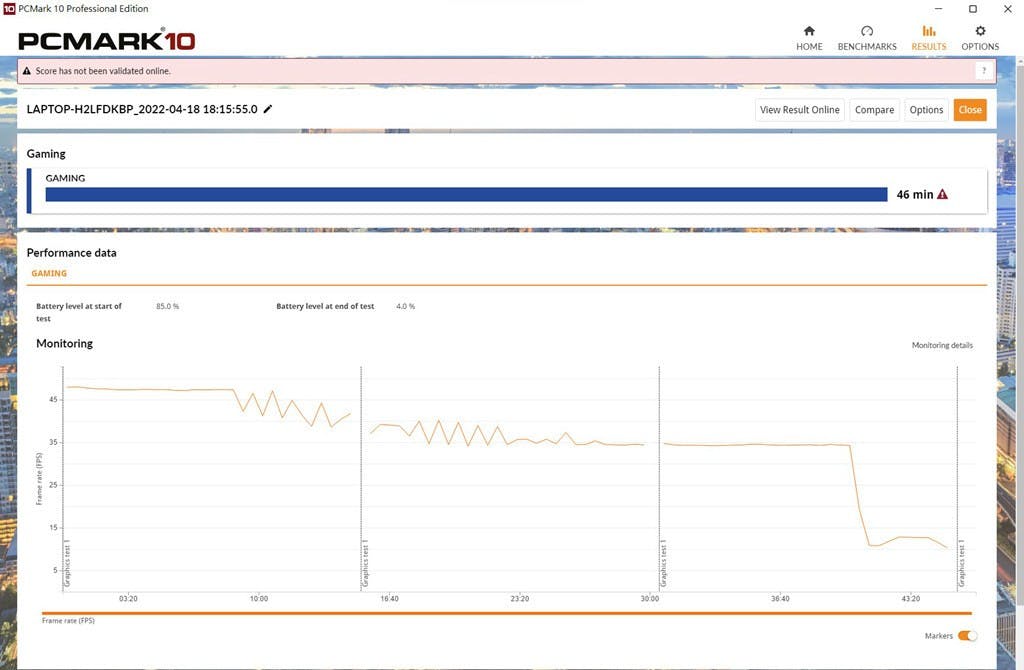Image resolution: width=1024 pixels, height=670 pixels.
Task: Click the blue Gaming progress bar
Action: pyautogui.click(x=466, y=195)
